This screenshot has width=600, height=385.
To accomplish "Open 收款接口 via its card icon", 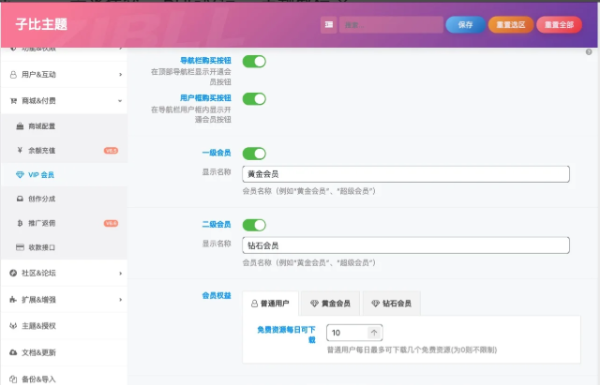I will [20, 247].
